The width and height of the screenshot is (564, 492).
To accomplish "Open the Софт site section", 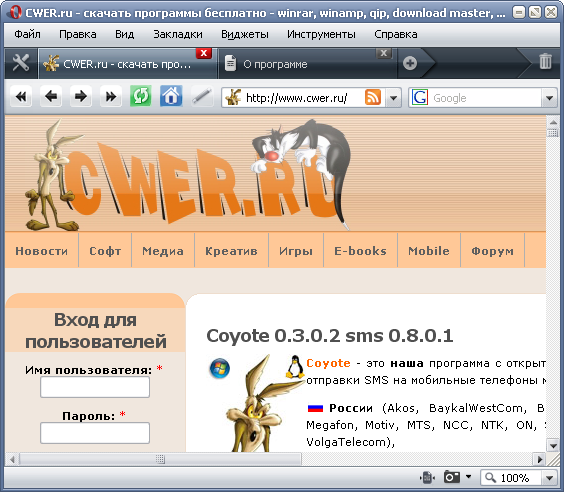I will (105, 251).
